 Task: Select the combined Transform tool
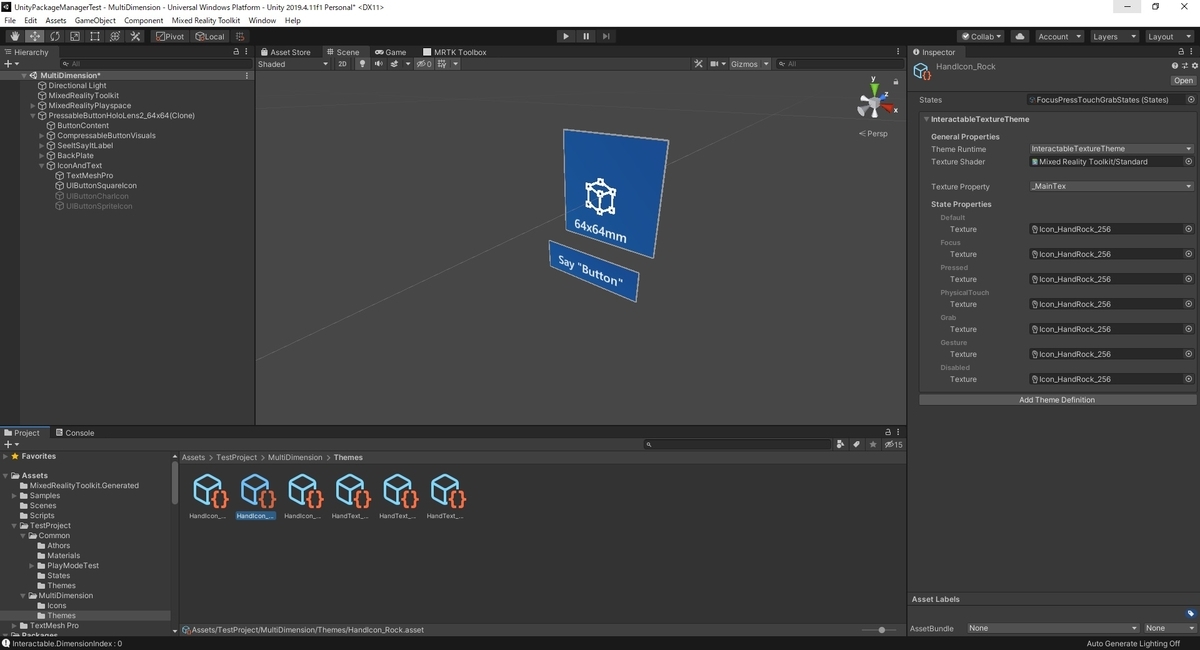coord(115,36)
